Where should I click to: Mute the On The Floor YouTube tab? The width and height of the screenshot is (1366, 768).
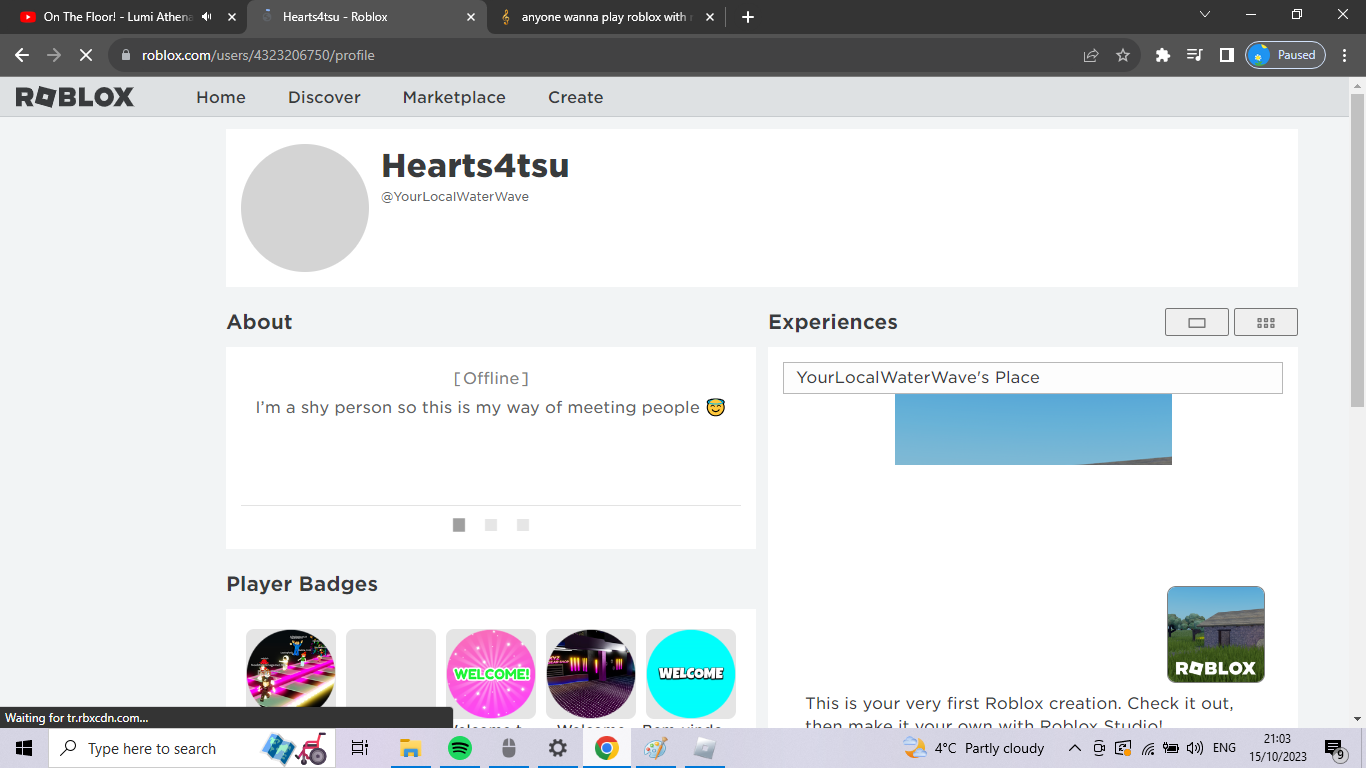tap(207, 17)
